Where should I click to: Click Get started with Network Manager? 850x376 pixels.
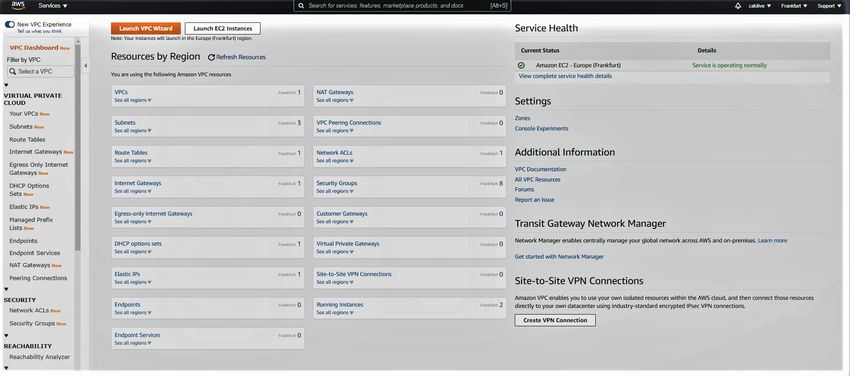pos(559,257)
